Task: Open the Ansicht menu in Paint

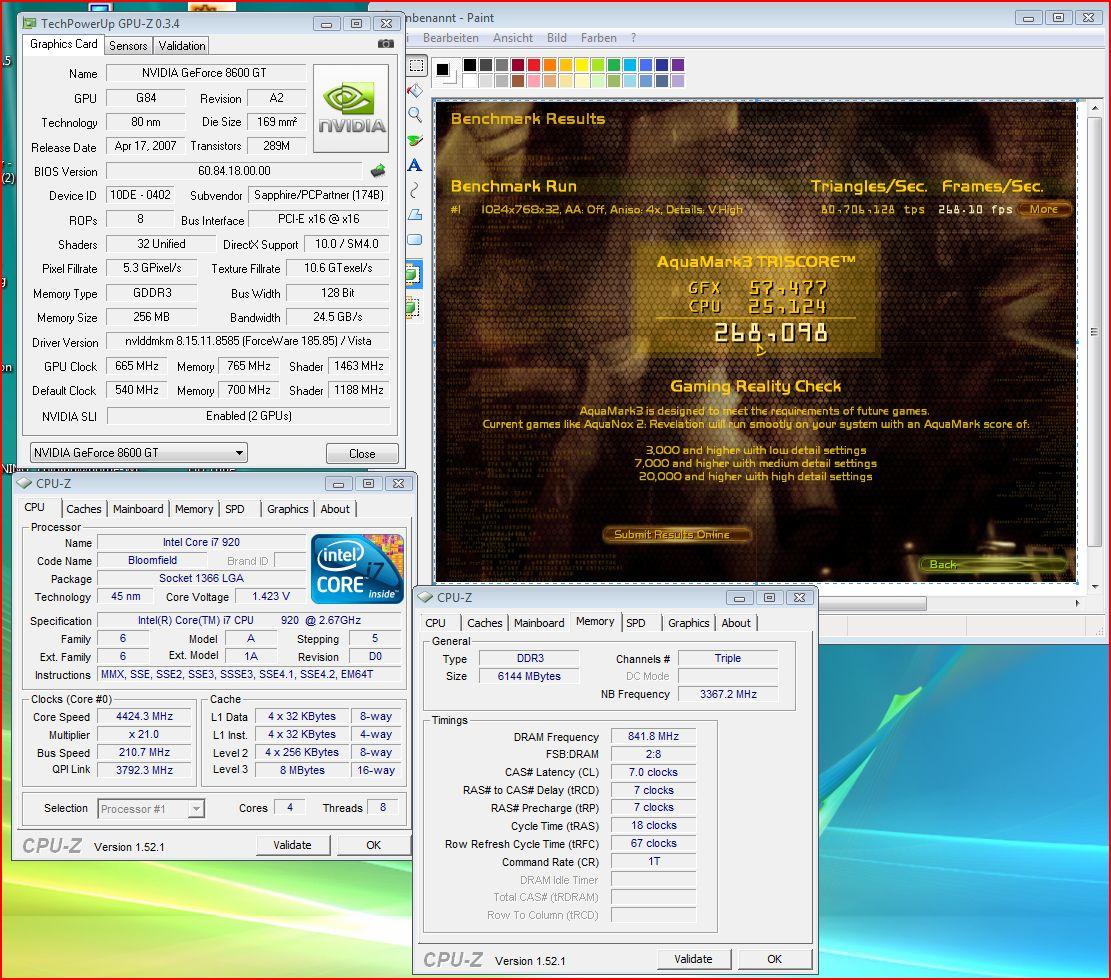Action: click(x=513, y=38)
